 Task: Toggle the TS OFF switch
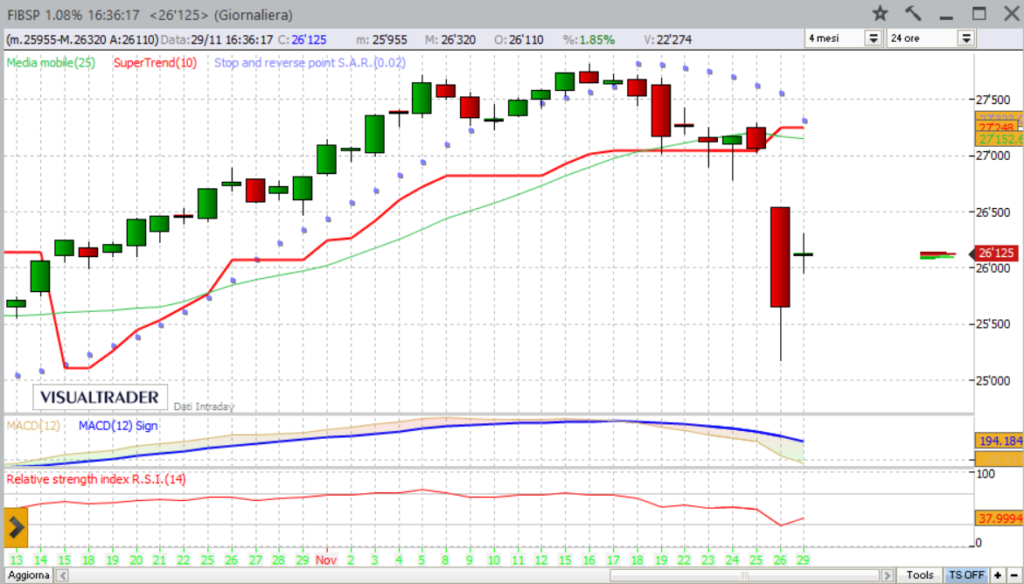click(965, 576)
